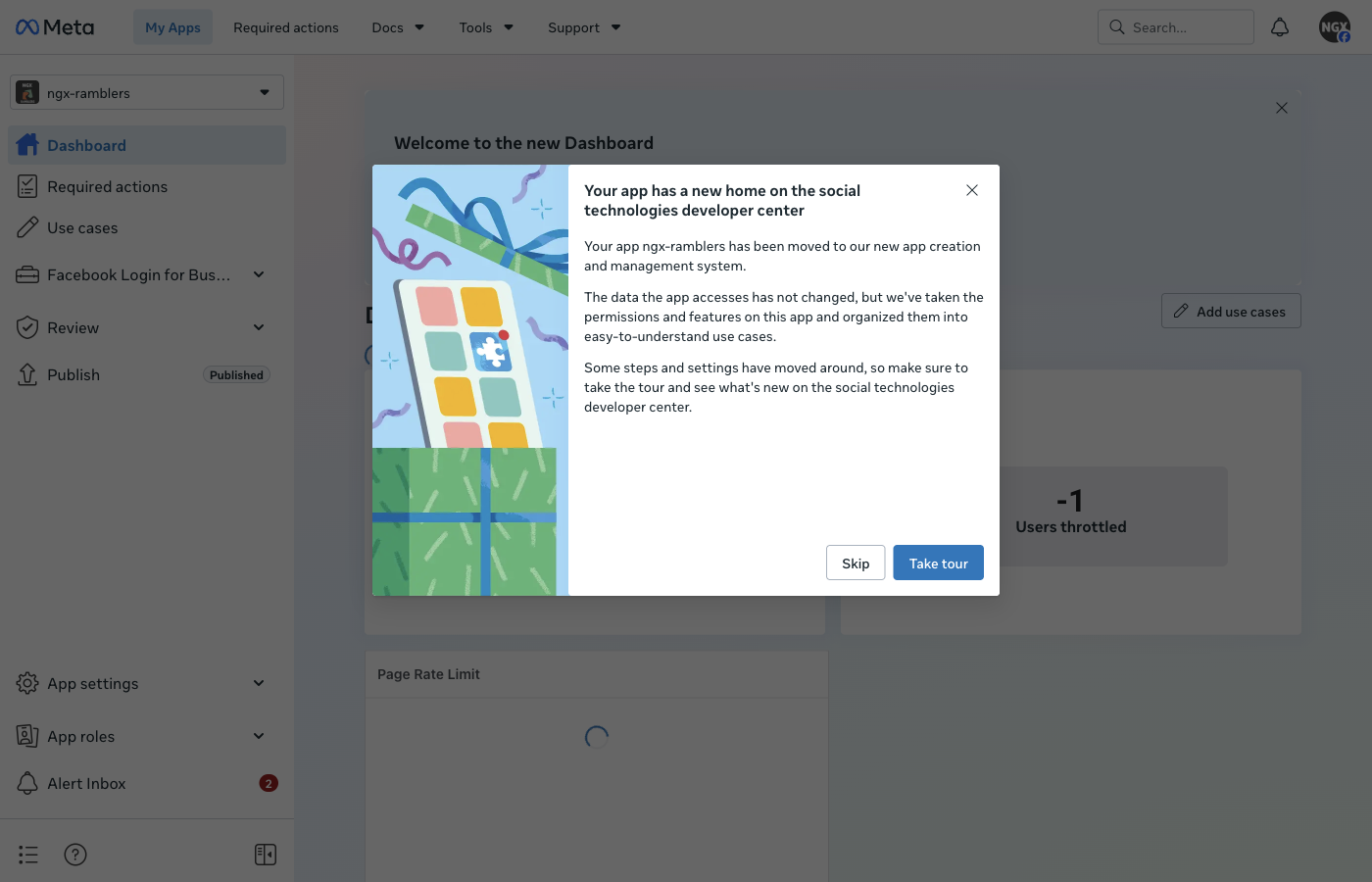This screenshot has height=882, width=1372.
Task: Focus the Search input field
Action: point(1176,27)
